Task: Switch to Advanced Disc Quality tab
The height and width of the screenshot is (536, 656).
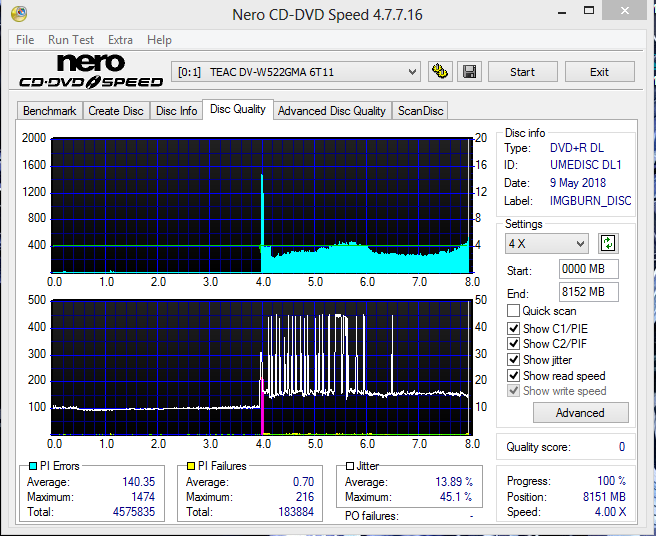Action: 332,111
